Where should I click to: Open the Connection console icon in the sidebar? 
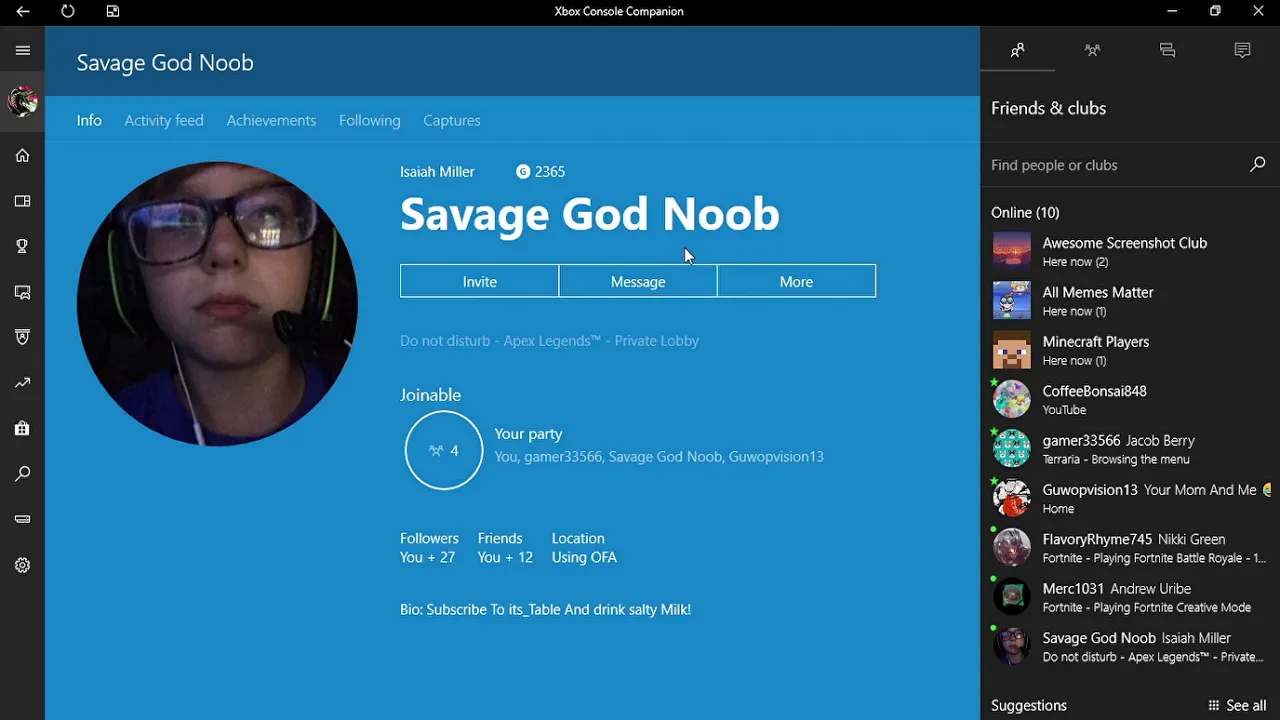tap(22, 519)
